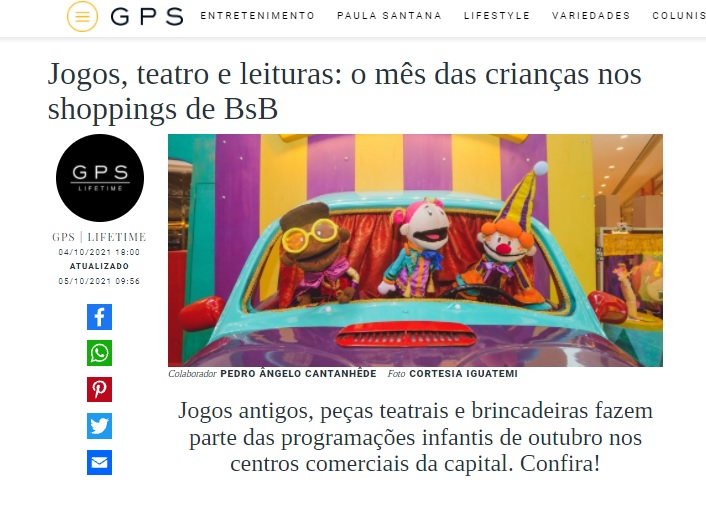Viewport: 706px width, 518px height.
Task: Click the GPS Lifetime round avatar
Action: tap(100, 178)
